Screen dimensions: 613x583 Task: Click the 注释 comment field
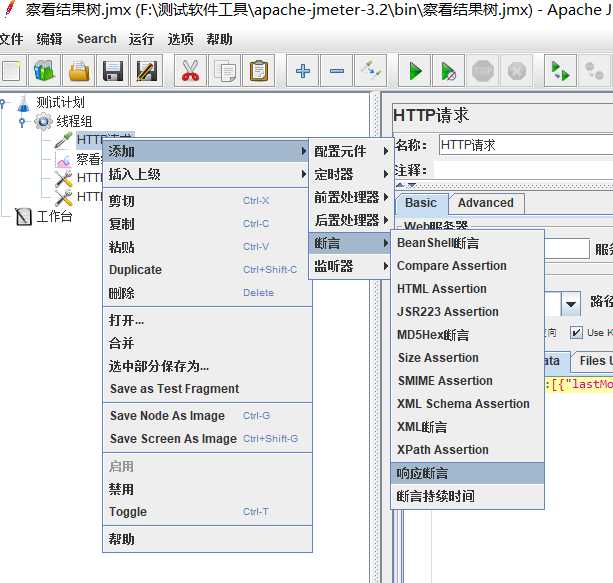523,170
